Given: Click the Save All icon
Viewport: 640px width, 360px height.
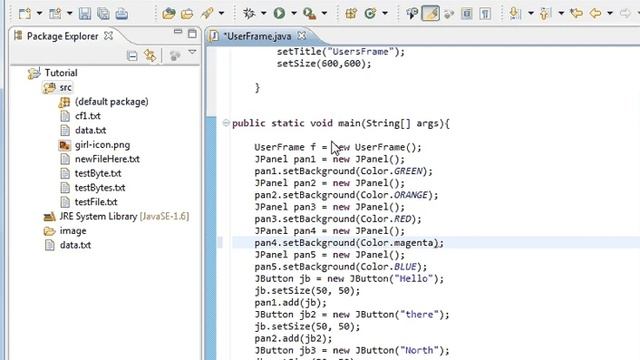Looking at the screenshot, I should click(x=103, y=13).
